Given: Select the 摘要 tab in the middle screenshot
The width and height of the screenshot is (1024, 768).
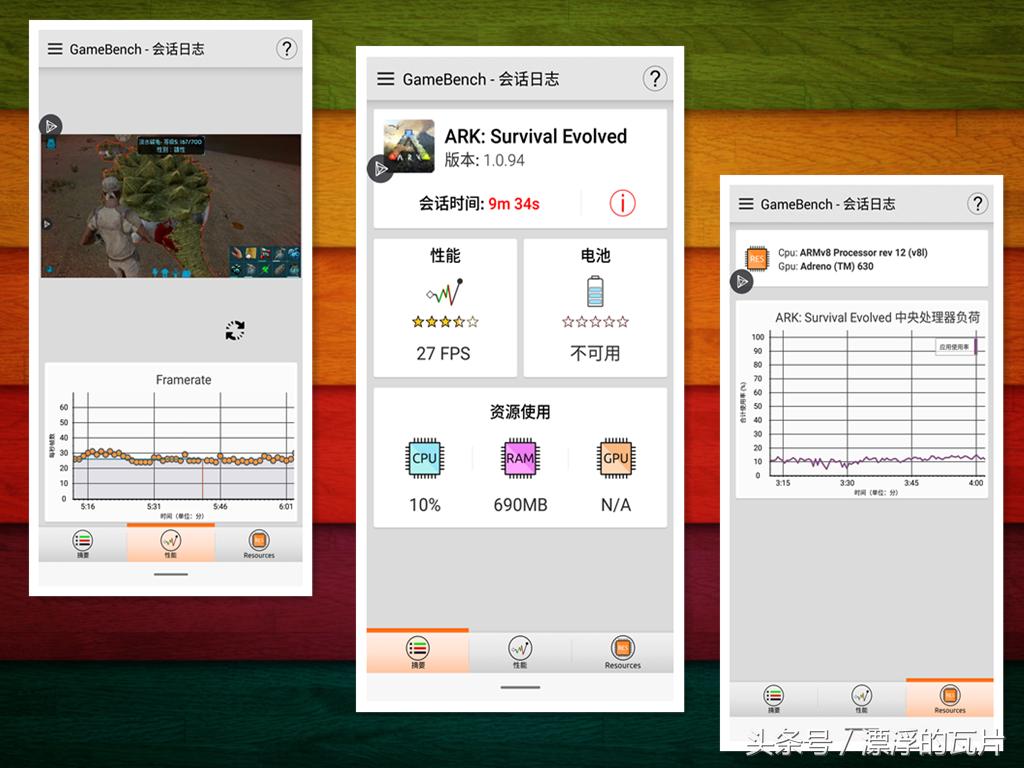Looking at the screenshot, I should [x=417, y=650].
